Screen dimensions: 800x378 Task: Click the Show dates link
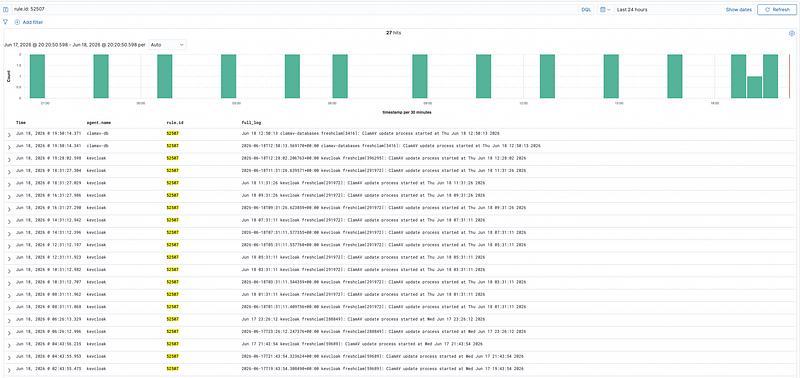point(738,10)
